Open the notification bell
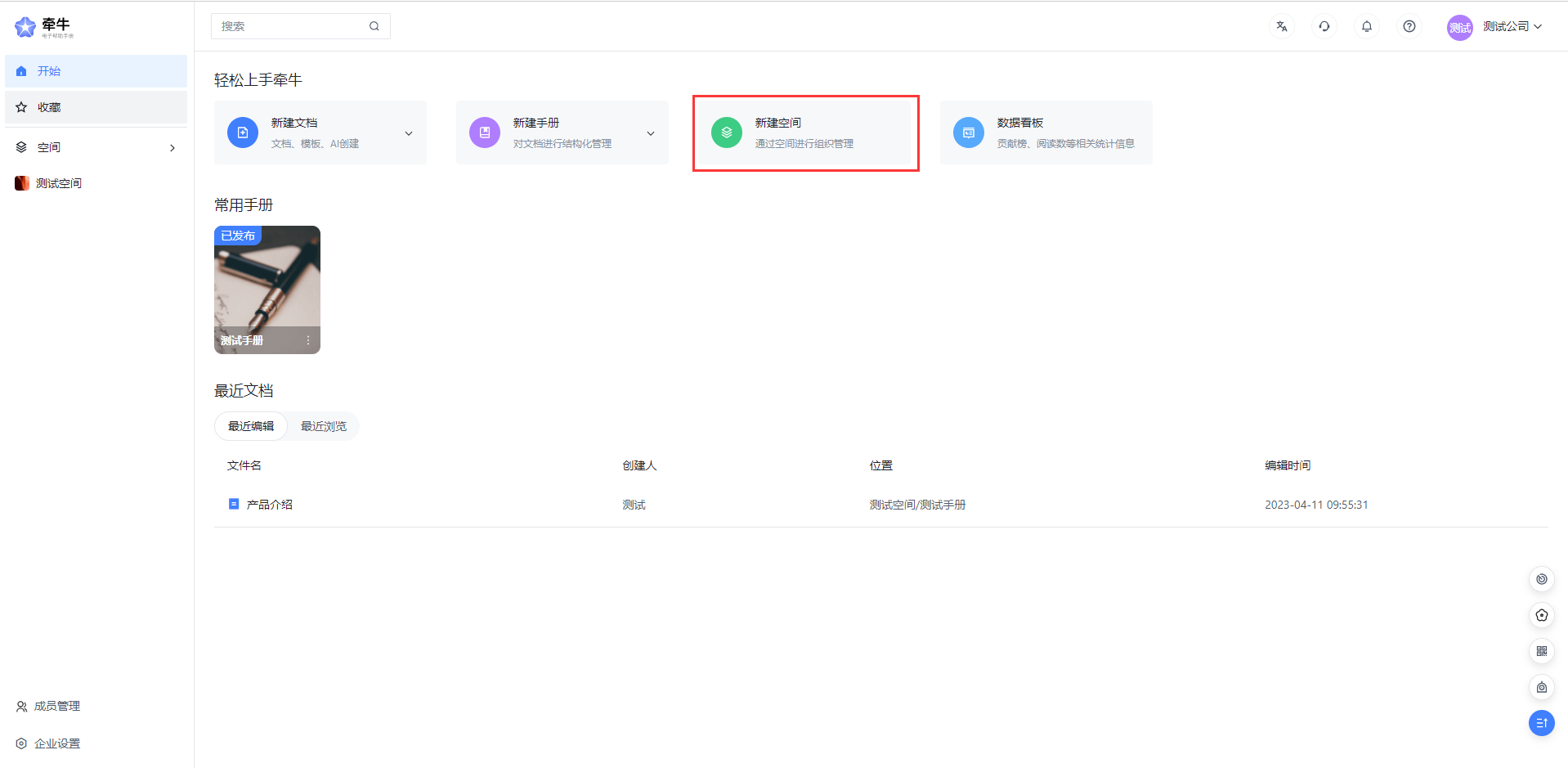This screenshot has width=1568, height=768. [x=1367, y=26]
